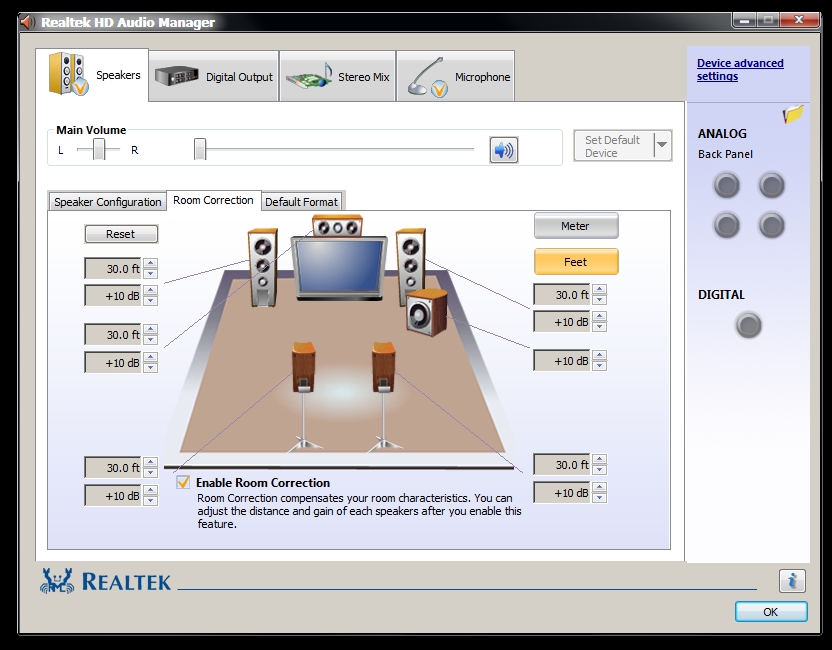Open the Set Default Device dropdown arrow
This screenshot has width=832, height=650.
(x=662, y=145)
